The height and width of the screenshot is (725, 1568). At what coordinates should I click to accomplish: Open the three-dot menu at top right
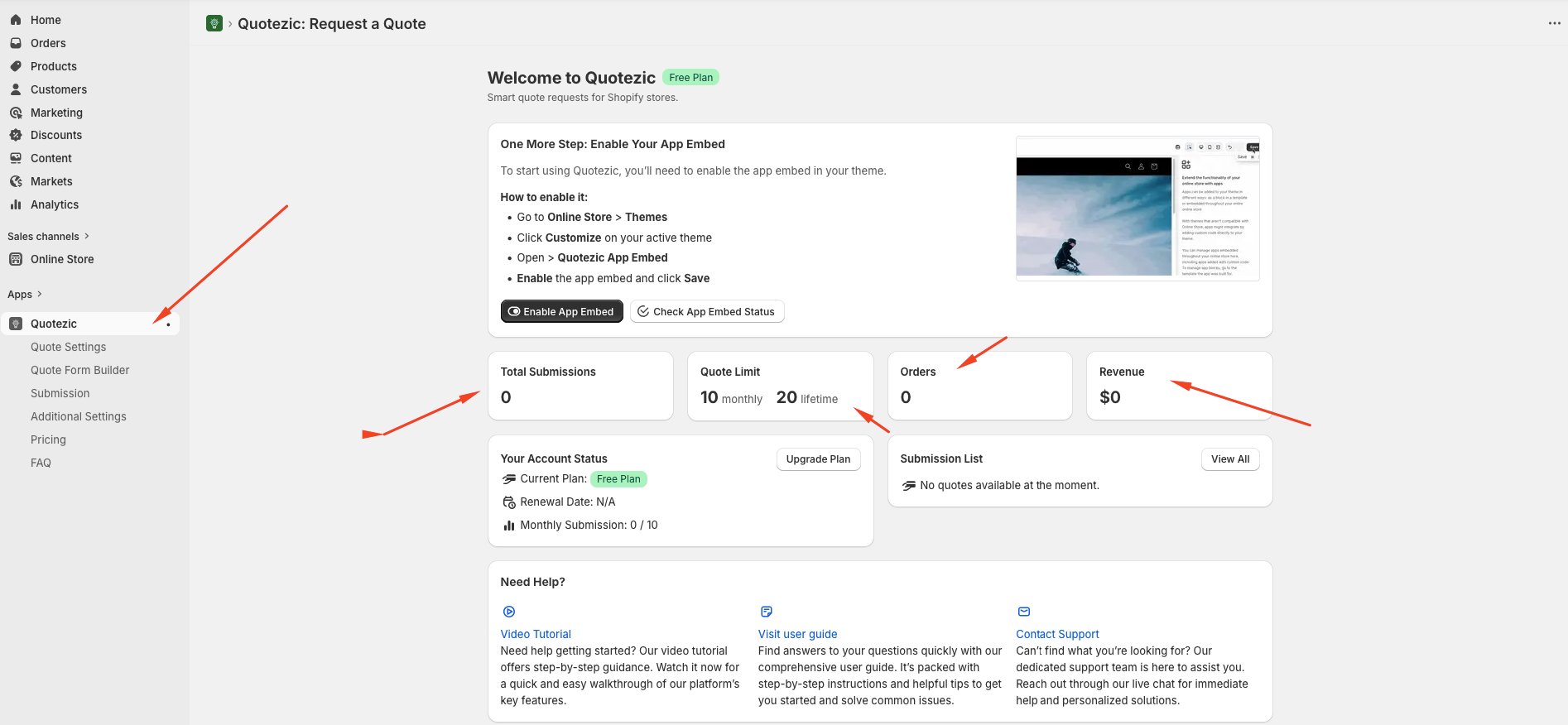point(1554,23)
